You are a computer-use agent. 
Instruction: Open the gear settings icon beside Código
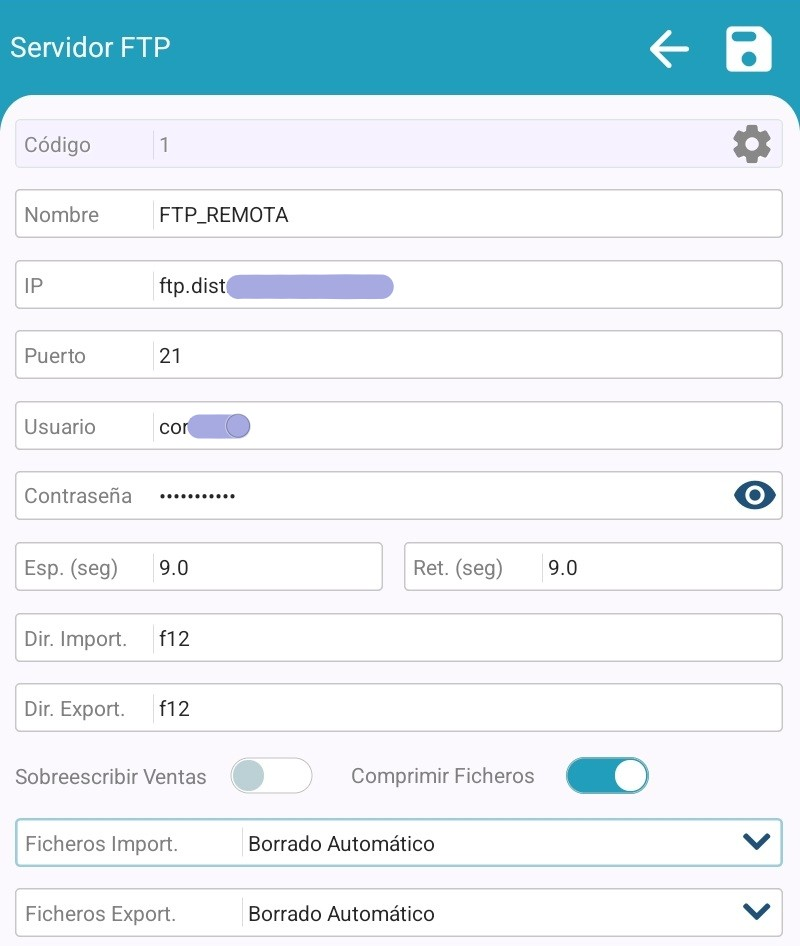pyautogui.click(x=751, y=145)
